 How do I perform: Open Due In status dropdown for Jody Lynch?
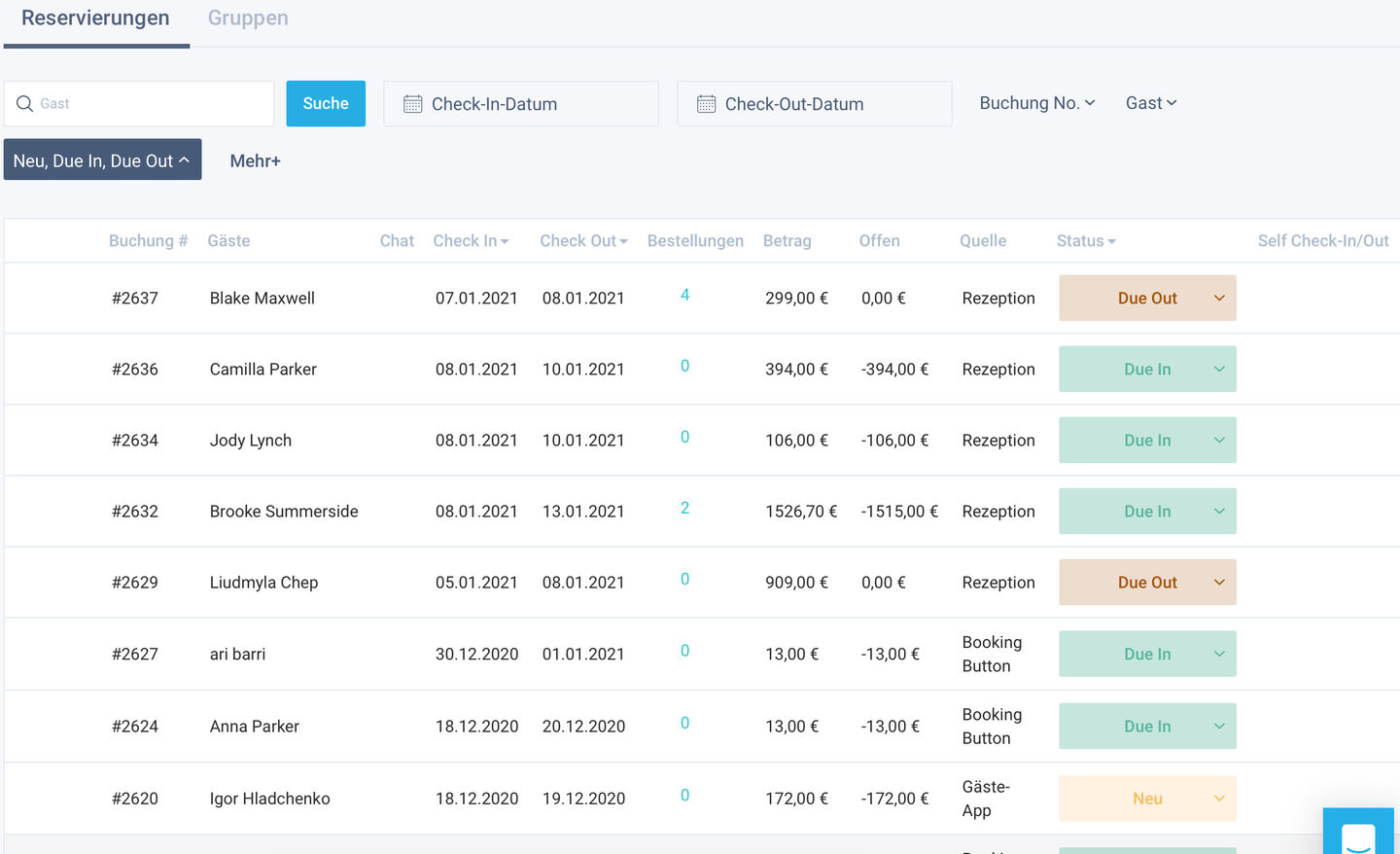point(1147,441)
